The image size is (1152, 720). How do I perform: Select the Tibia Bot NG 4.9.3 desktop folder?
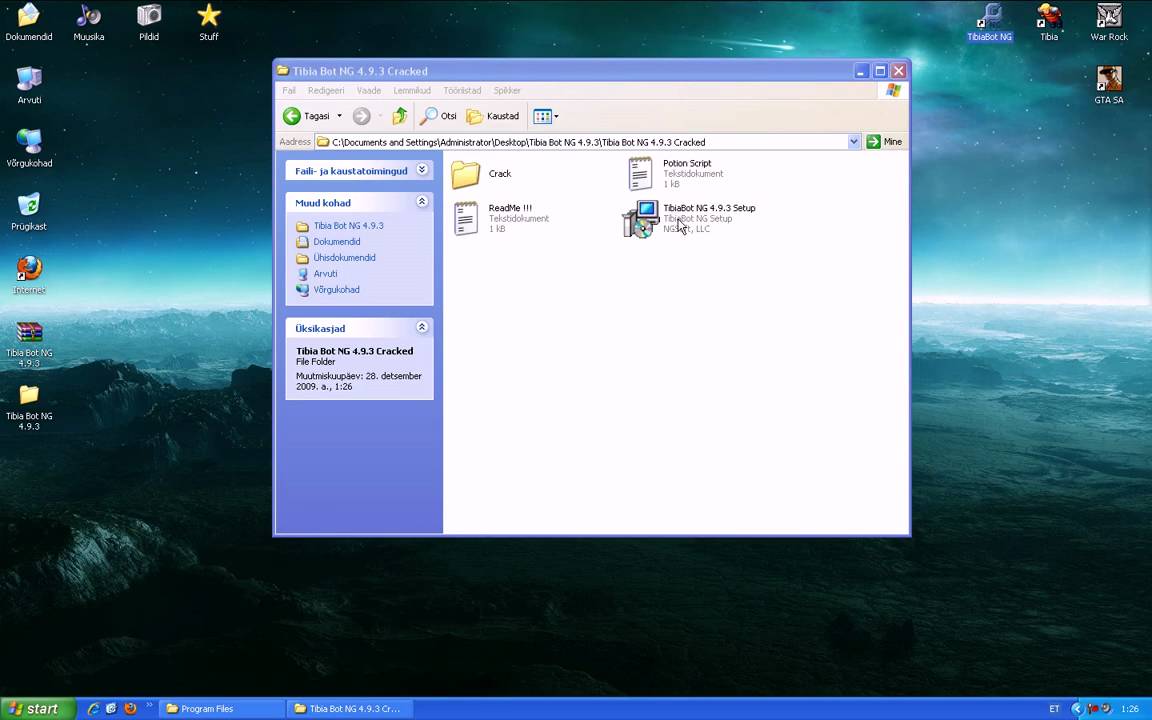[29, 407]
